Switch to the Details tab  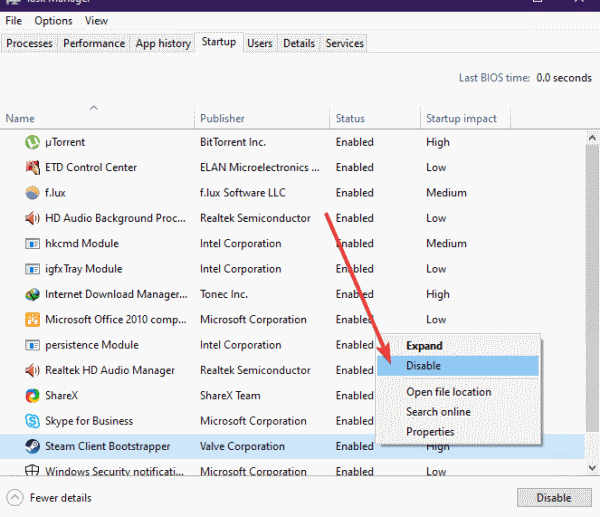[x=299, y=43]
